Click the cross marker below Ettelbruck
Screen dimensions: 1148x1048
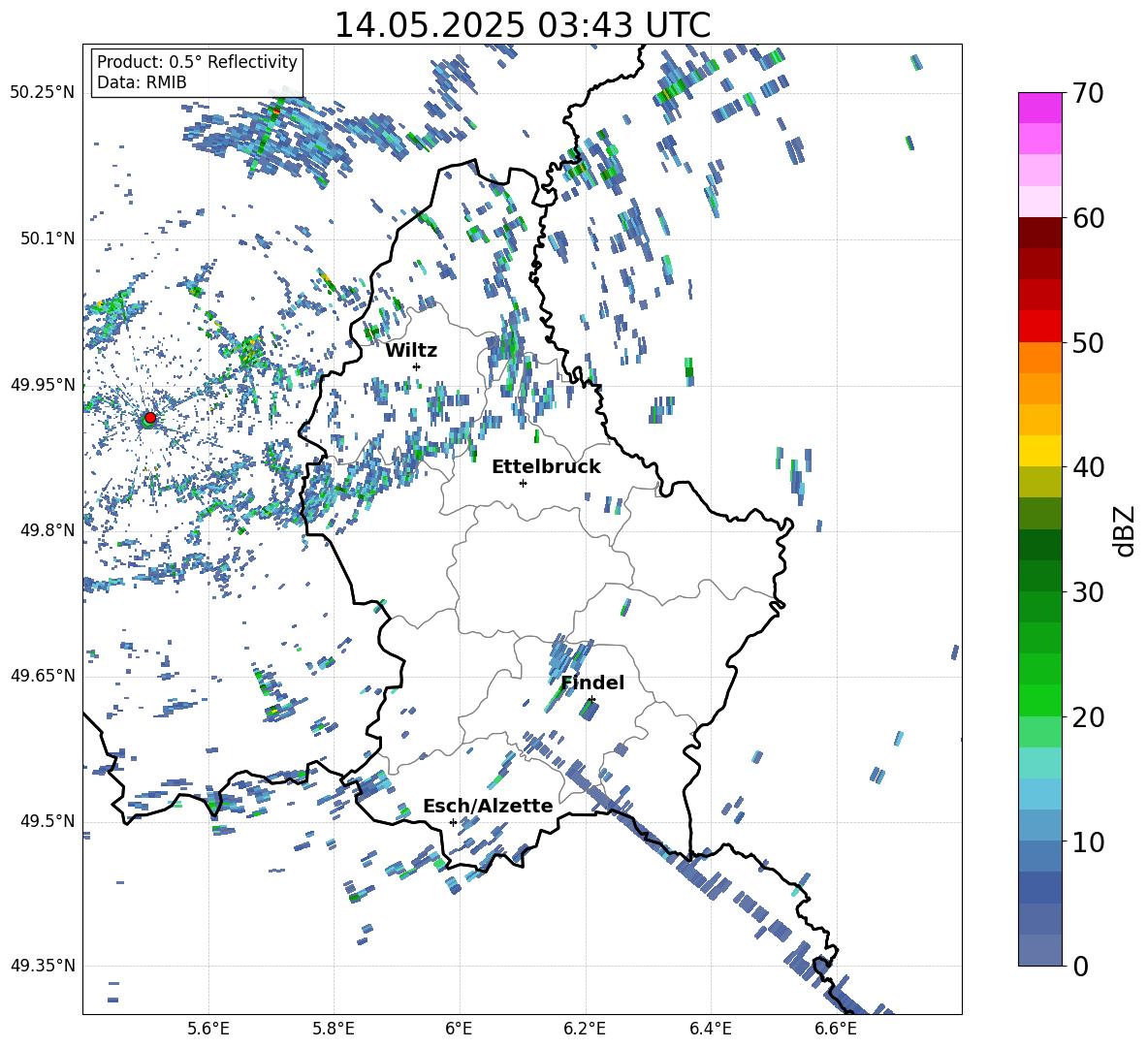click(523, 483)
